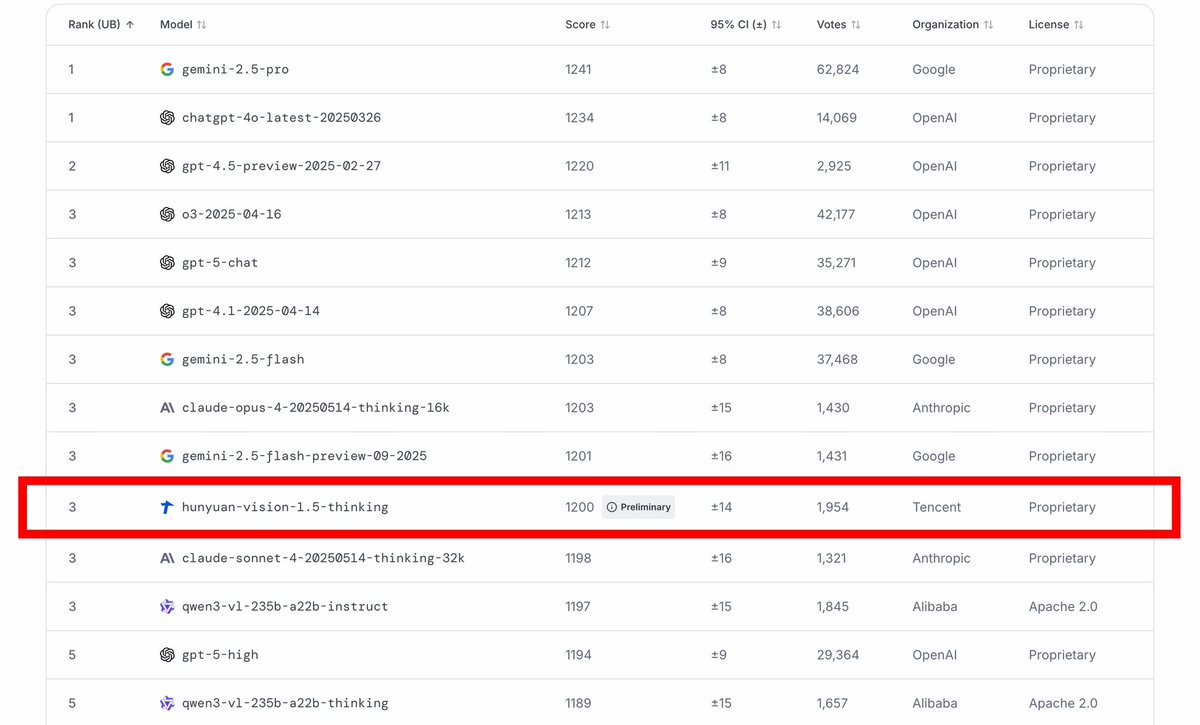The width and height of the screenshot is (1200, 725).
Task: Click the OpenAI icon beside gpt-5-high
Action: coord(167,655)
